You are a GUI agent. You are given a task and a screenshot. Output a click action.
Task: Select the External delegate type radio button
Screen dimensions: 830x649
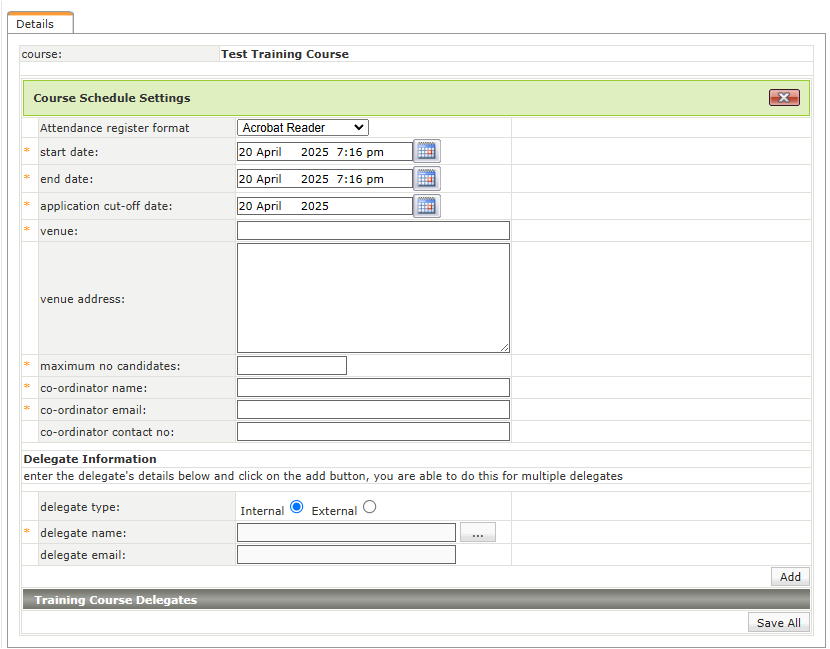(370, 508)
